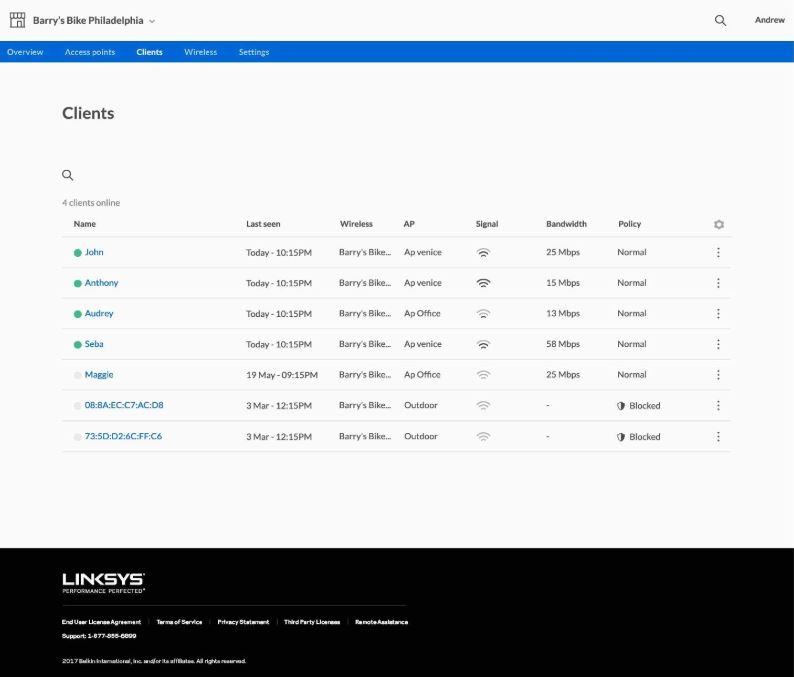The height and width of the screenshot is (677, 794).
Task: Open Seba's row actions menu
Action: 718,344
